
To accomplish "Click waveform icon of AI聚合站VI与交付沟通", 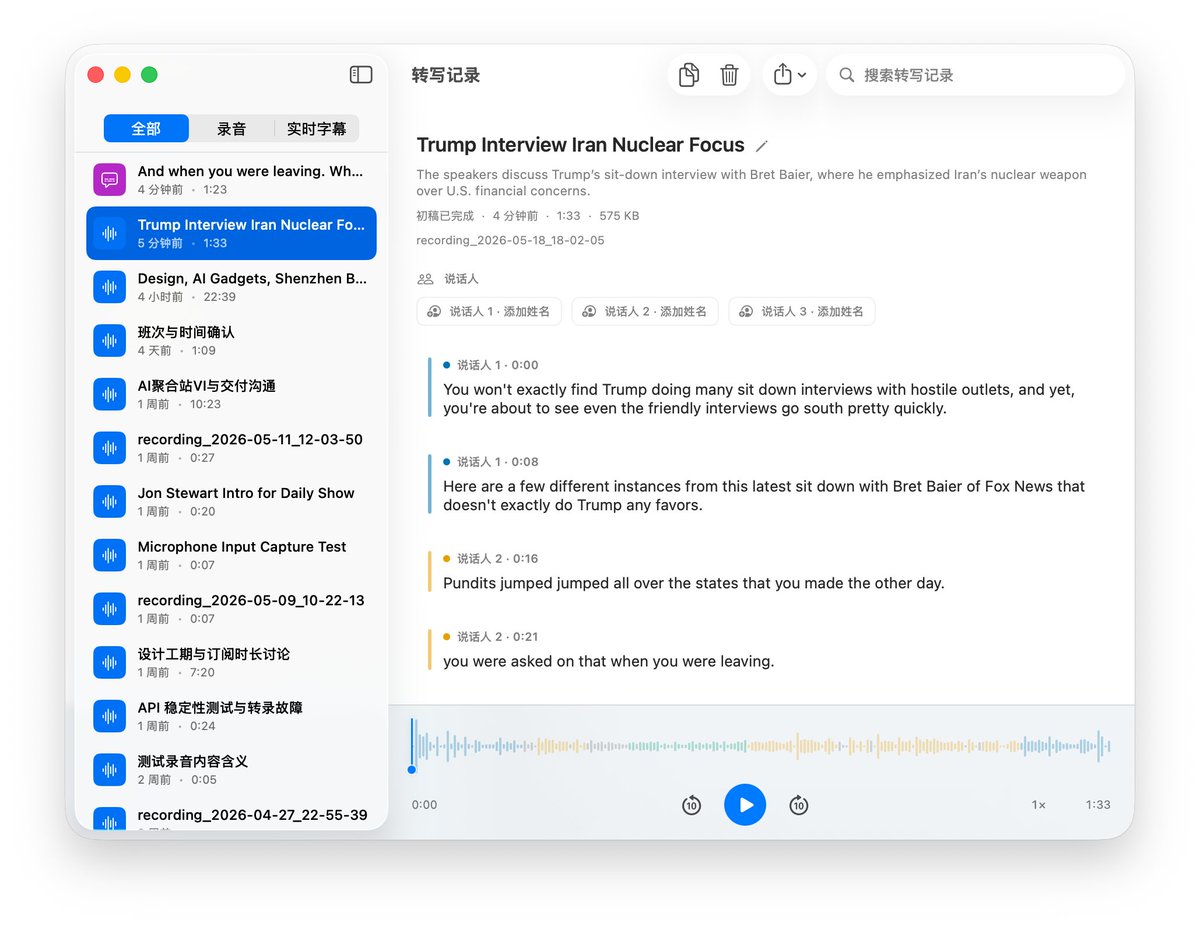I will pos(110,394).
